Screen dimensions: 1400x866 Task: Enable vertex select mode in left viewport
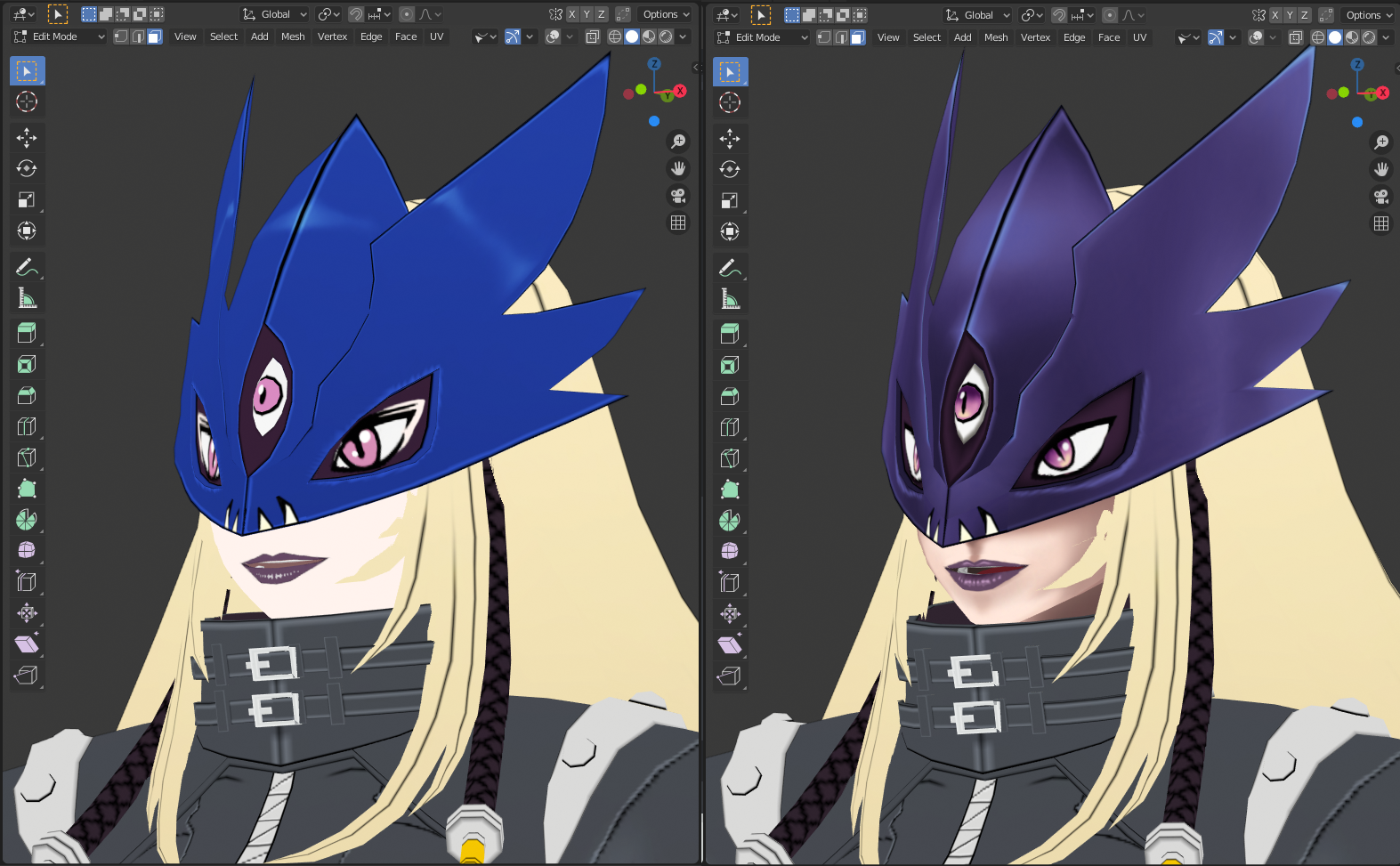[x=121, y=36]
